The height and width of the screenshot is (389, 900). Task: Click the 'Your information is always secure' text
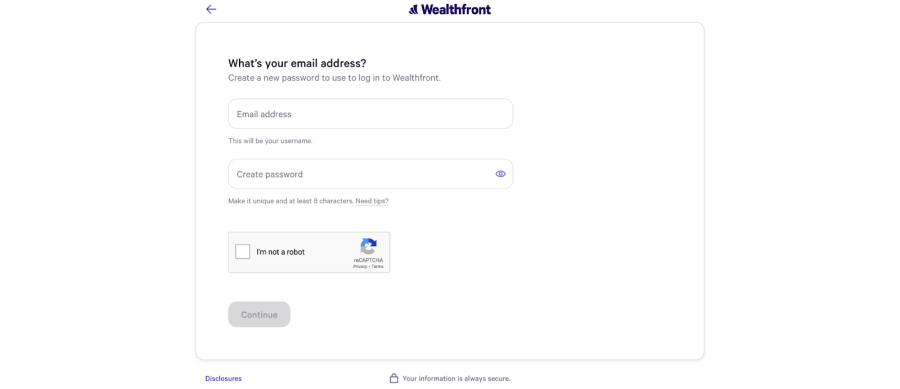[x=456, y=379]
